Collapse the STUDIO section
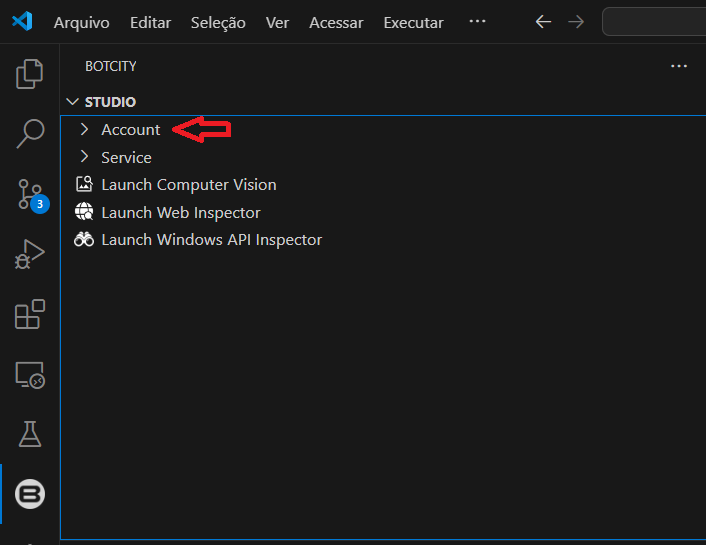 pyautogui.click(x=110, y=102)
